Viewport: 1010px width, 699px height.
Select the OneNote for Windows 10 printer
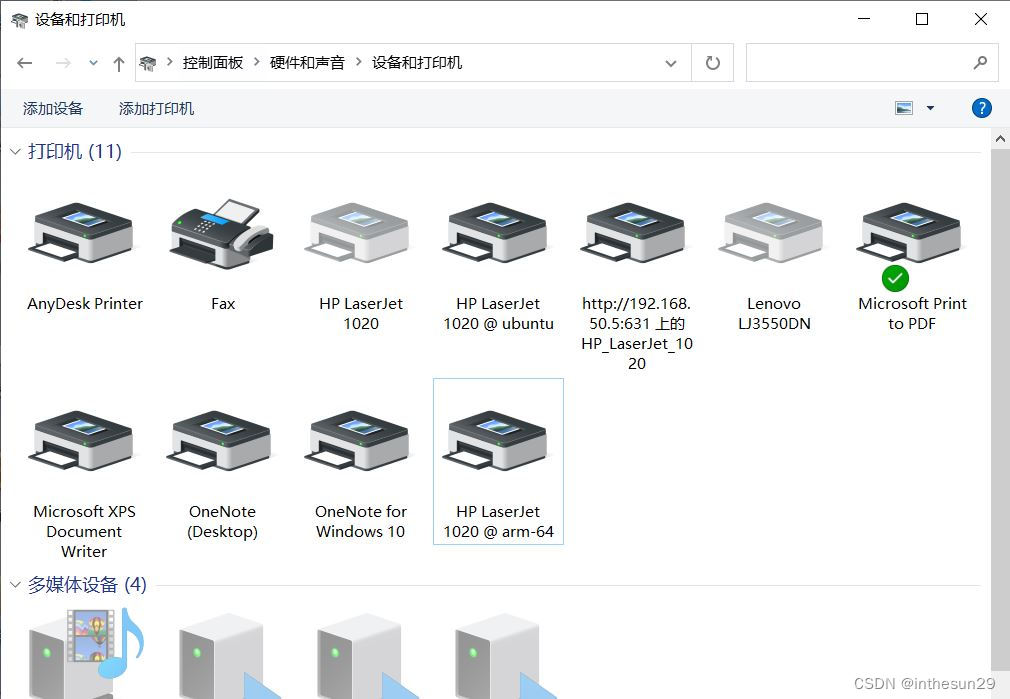pyautogui.click(x=357, y=441)
